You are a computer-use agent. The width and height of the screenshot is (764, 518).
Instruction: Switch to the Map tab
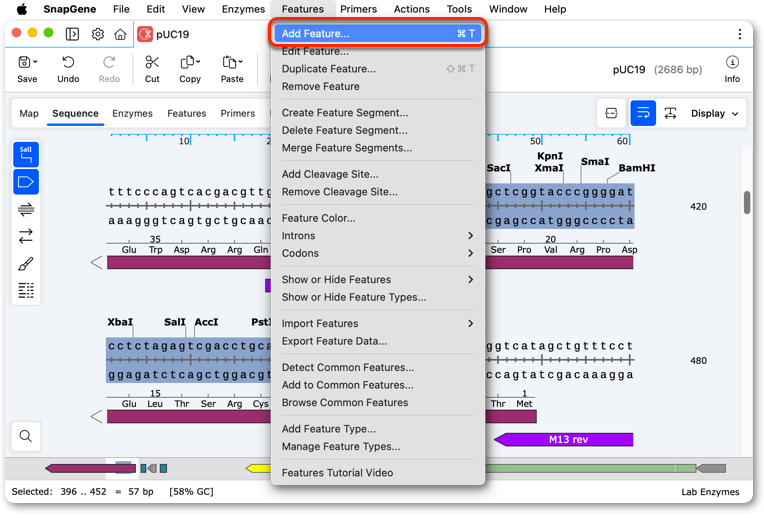click(29, 114)
